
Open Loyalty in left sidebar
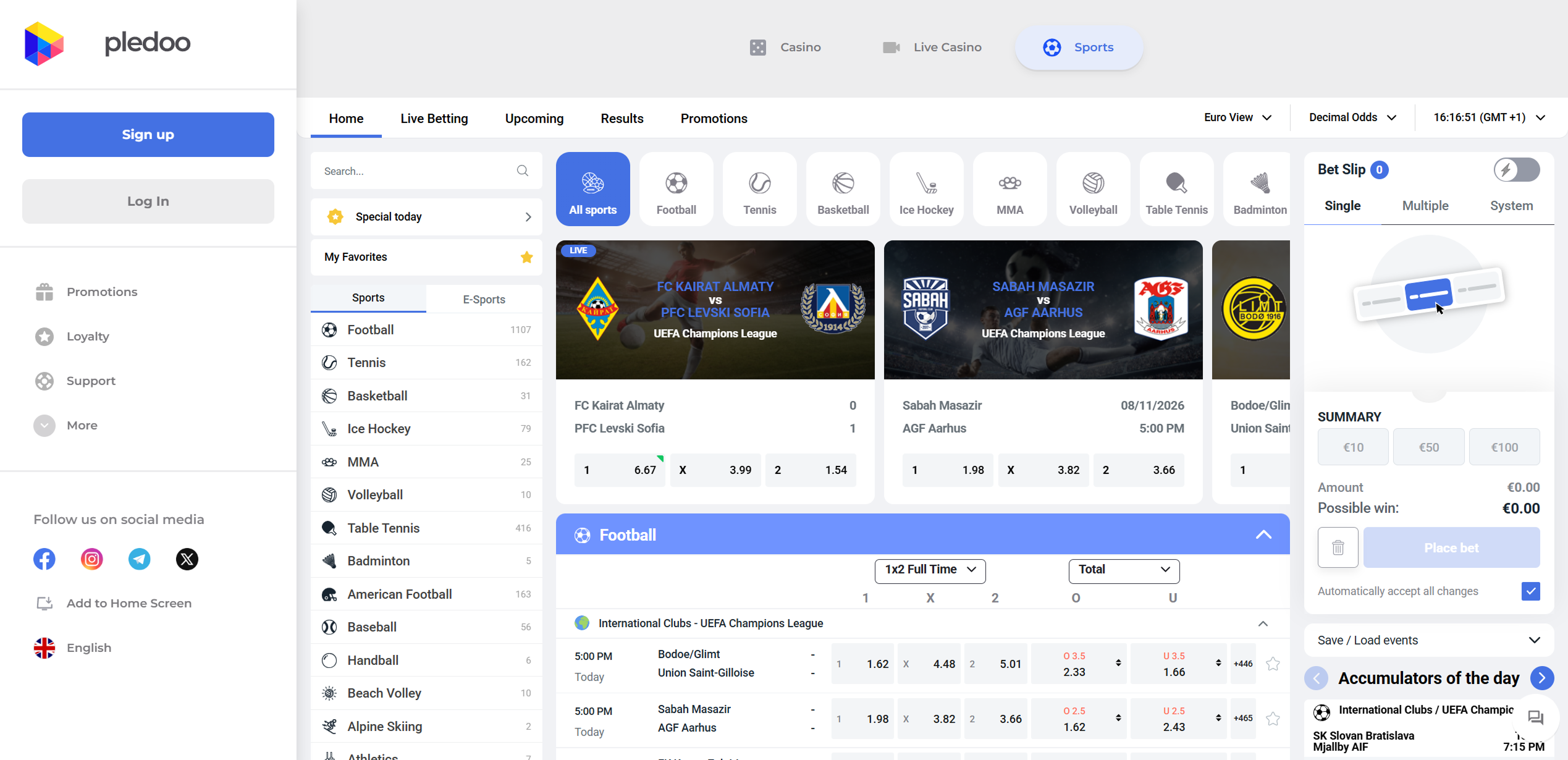pyautogui.click(x=72, y=336)
